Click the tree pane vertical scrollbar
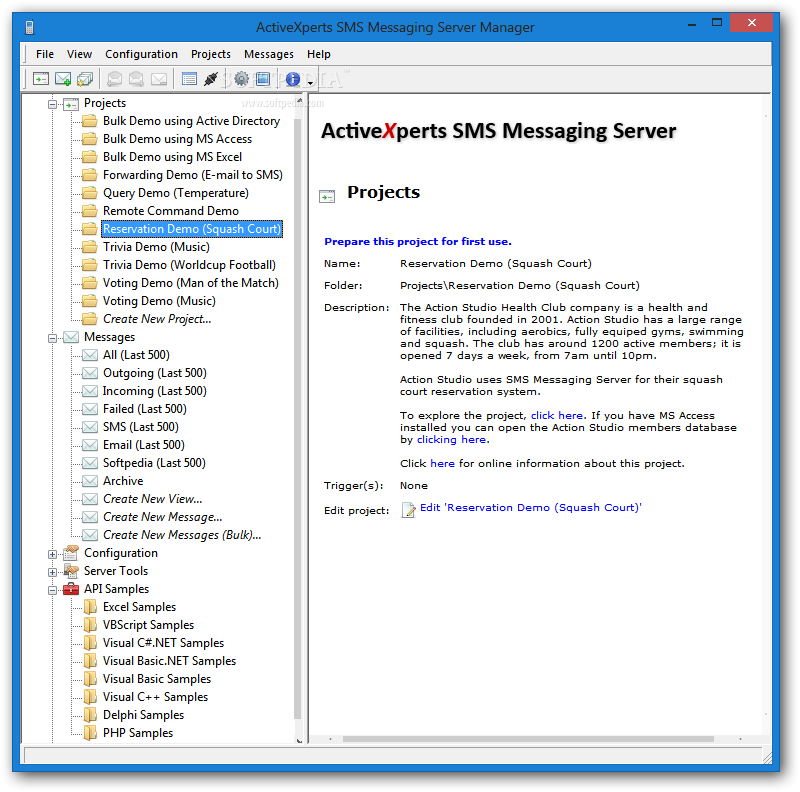The image size is (800, 792). point(299,418)
